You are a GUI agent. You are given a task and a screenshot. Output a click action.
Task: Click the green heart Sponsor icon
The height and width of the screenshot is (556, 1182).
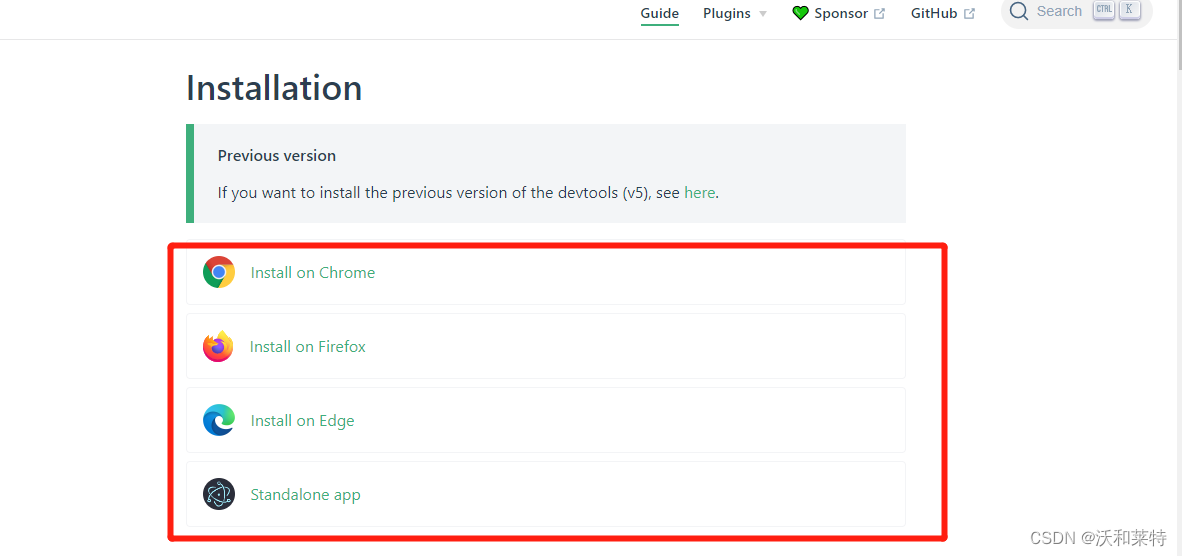click(800, 14)
